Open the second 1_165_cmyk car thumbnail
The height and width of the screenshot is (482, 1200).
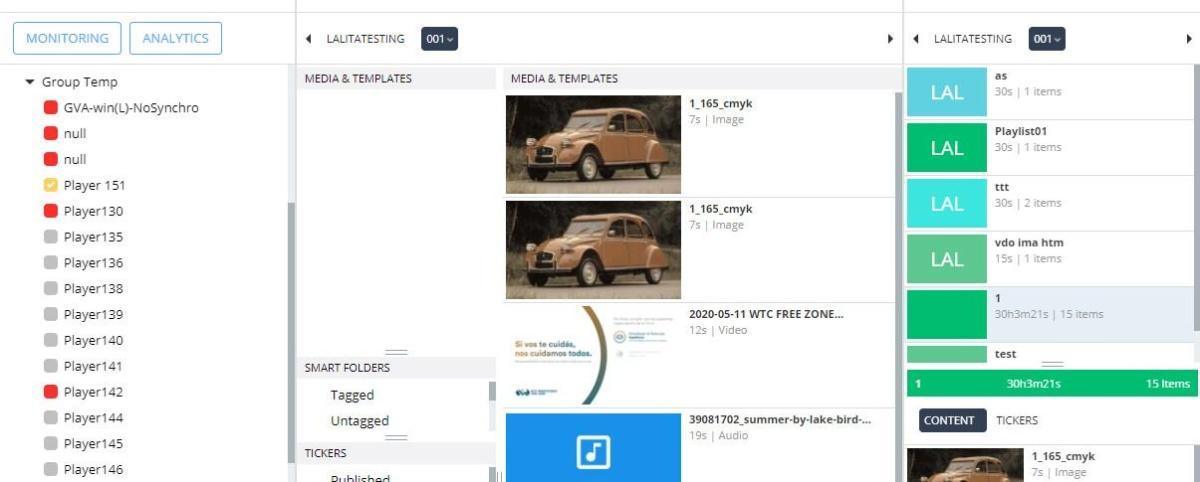point(593,250)
